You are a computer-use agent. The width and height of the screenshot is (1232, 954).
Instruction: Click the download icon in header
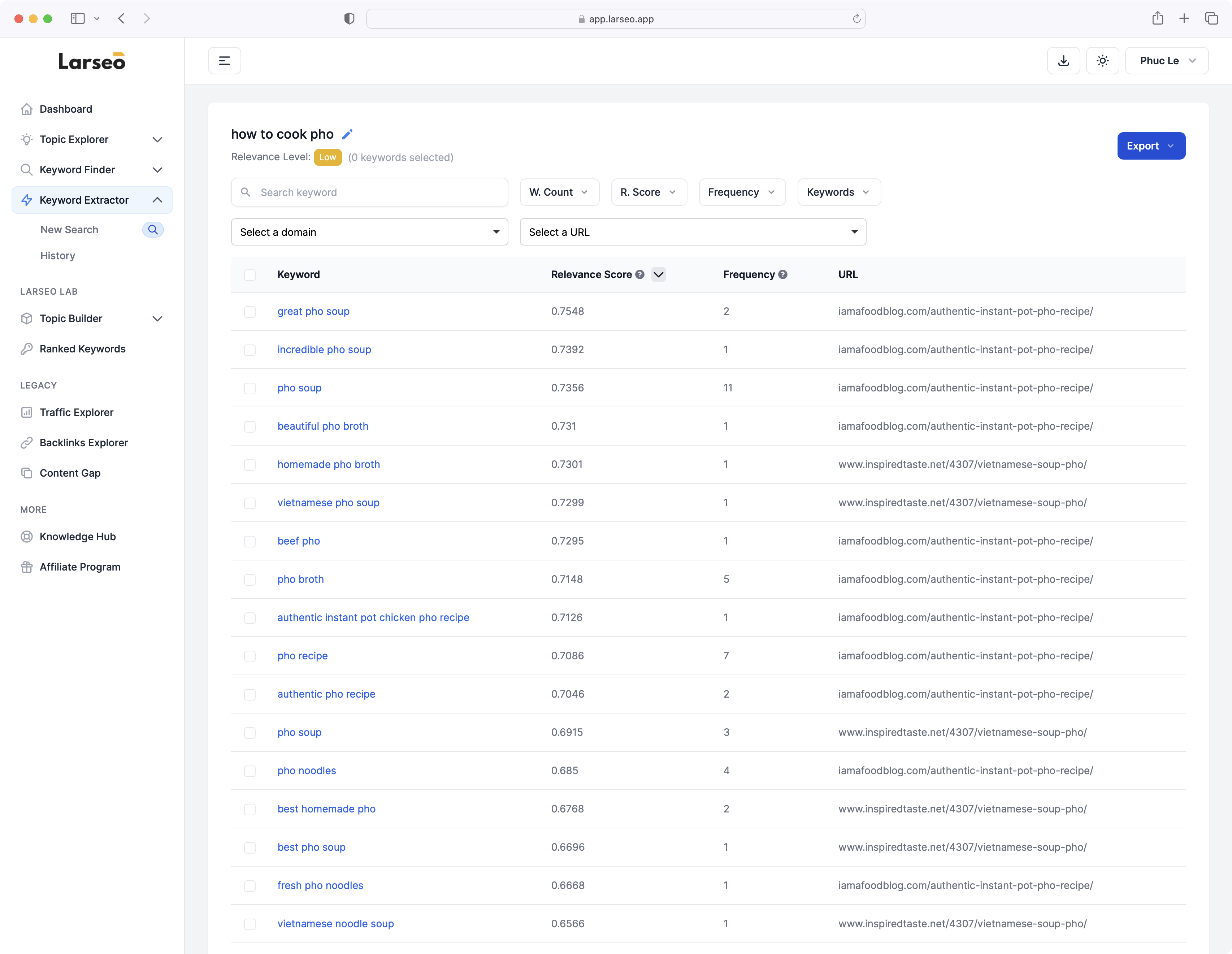point(1063,61)
